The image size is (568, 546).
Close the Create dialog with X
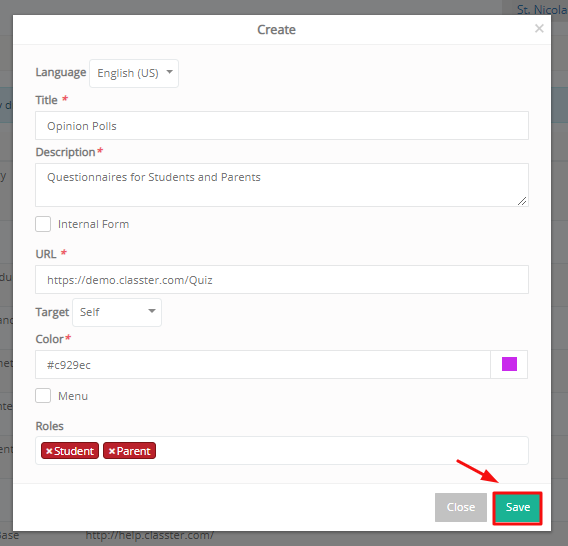539,28
